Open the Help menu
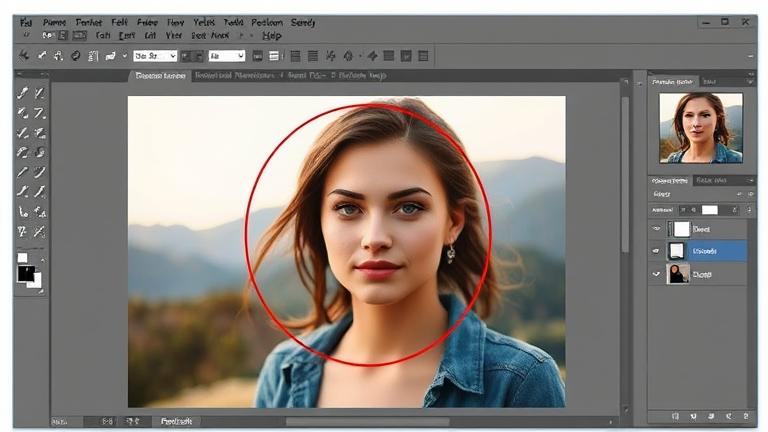The image size is (768, 432). (x=272, y=36)
